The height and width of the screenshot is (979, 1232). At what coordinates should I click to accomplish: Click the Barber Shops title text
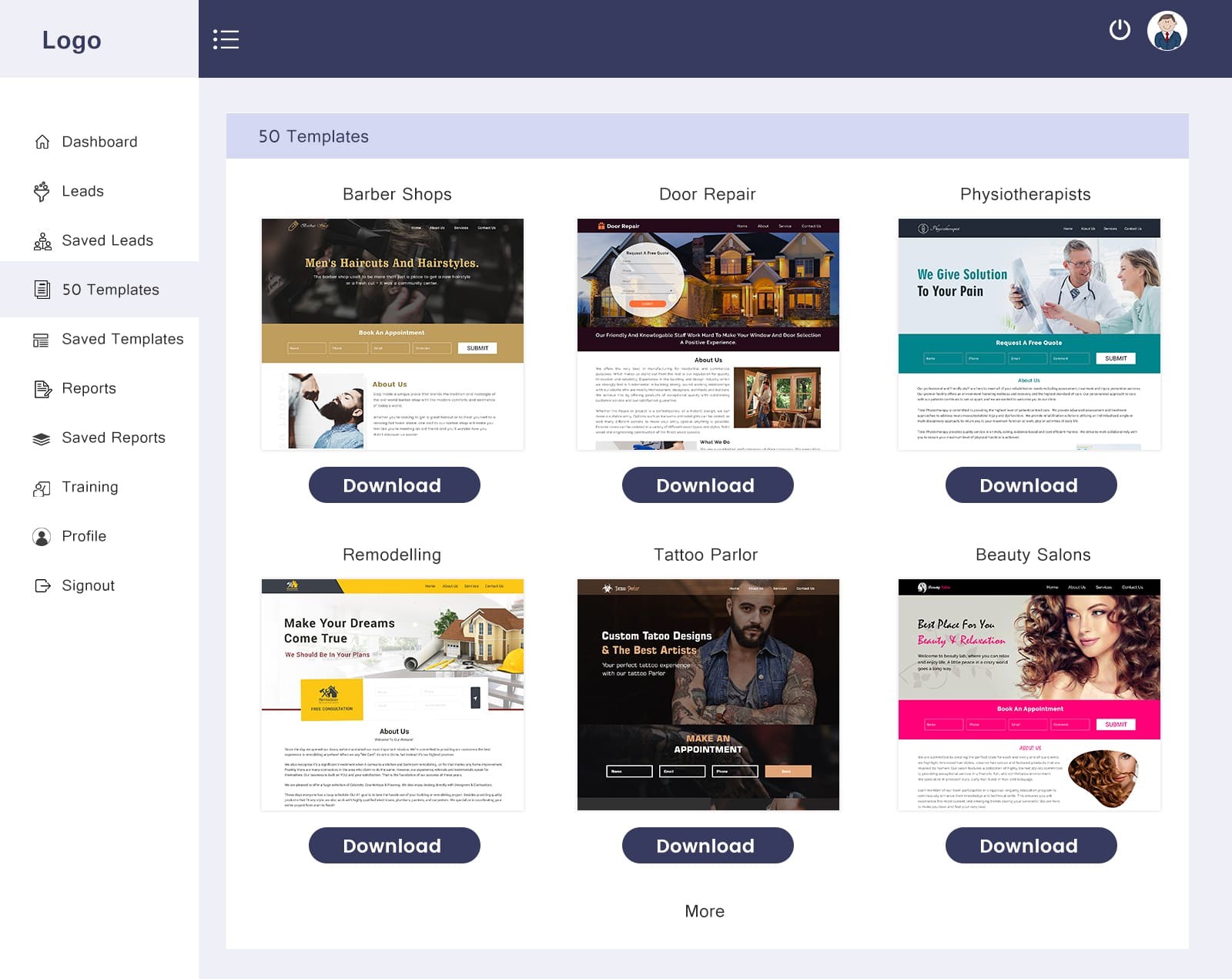[397, 194]
